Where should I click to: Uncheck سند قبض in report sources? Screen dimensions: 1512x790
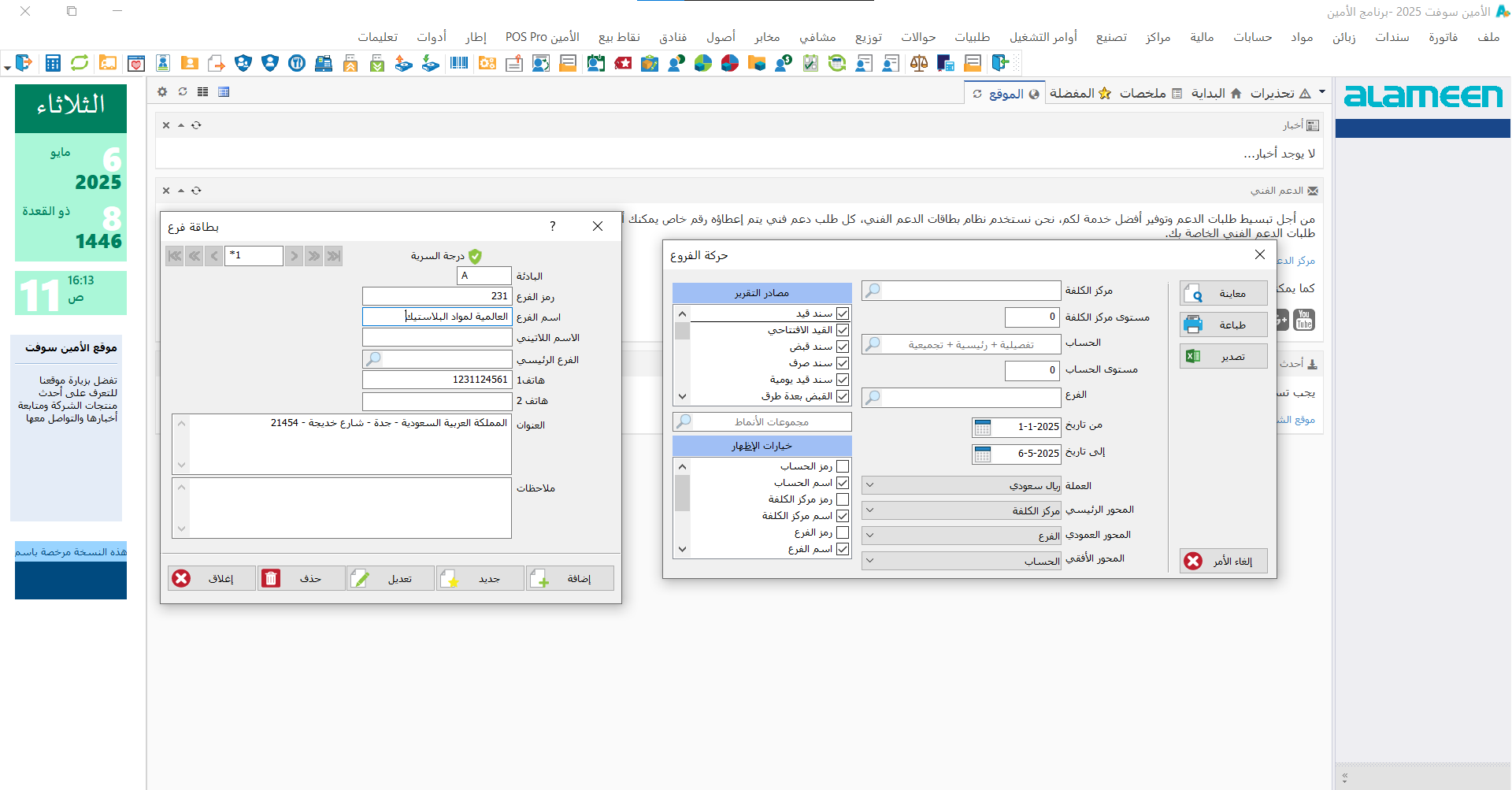(x=843, y=347)
